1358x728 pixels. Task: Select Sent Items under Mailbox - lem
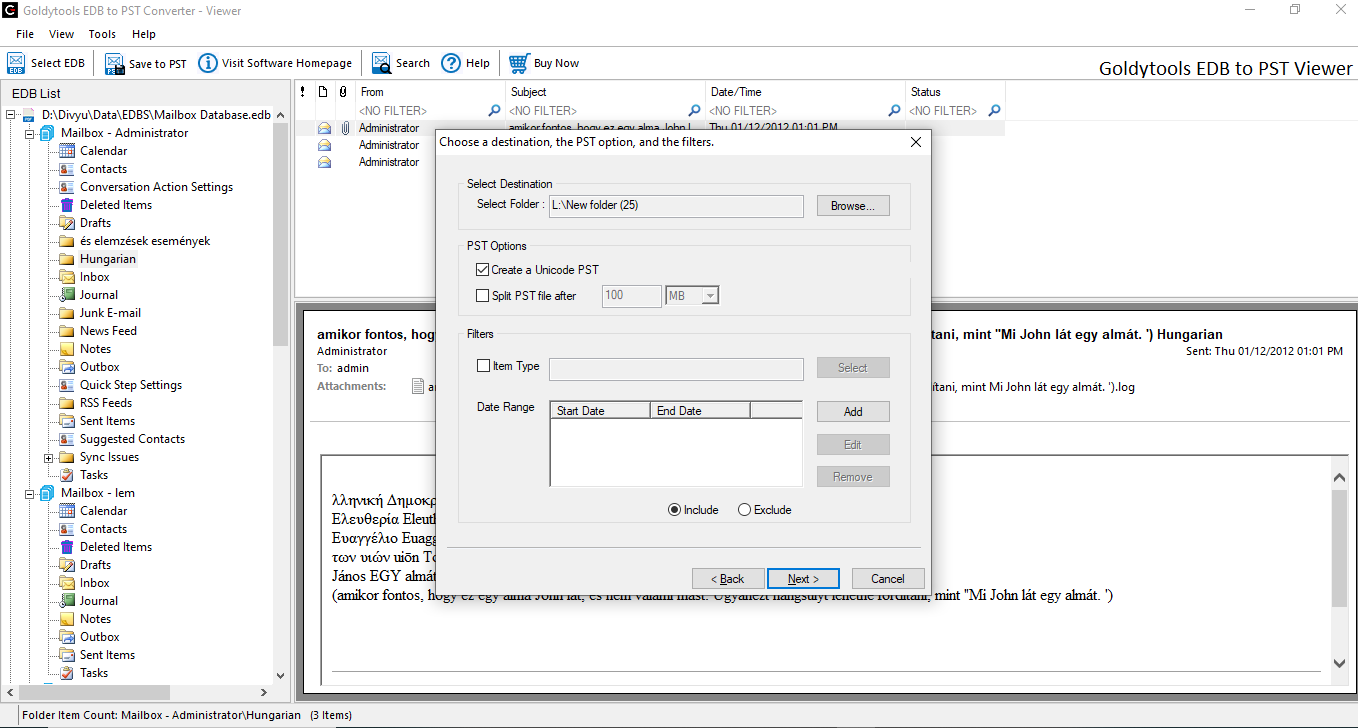[x=107, y=655]
